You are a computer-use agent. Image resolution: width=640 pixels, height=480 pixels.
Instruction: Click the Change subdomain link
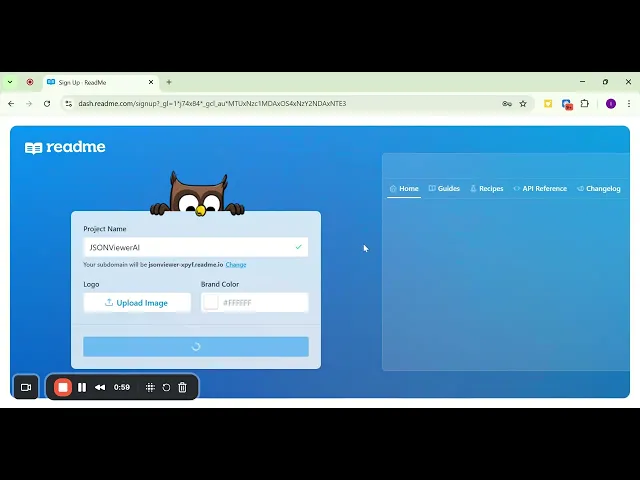coord(236,264)
